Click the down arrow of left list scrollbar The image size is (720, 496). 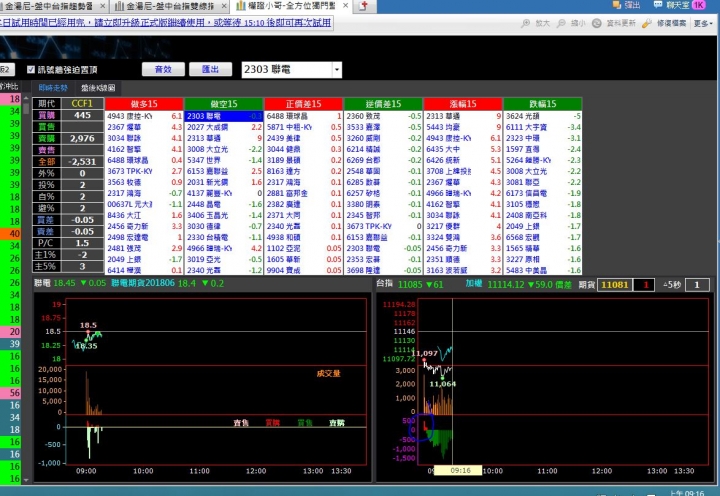(x=26, y=479)
